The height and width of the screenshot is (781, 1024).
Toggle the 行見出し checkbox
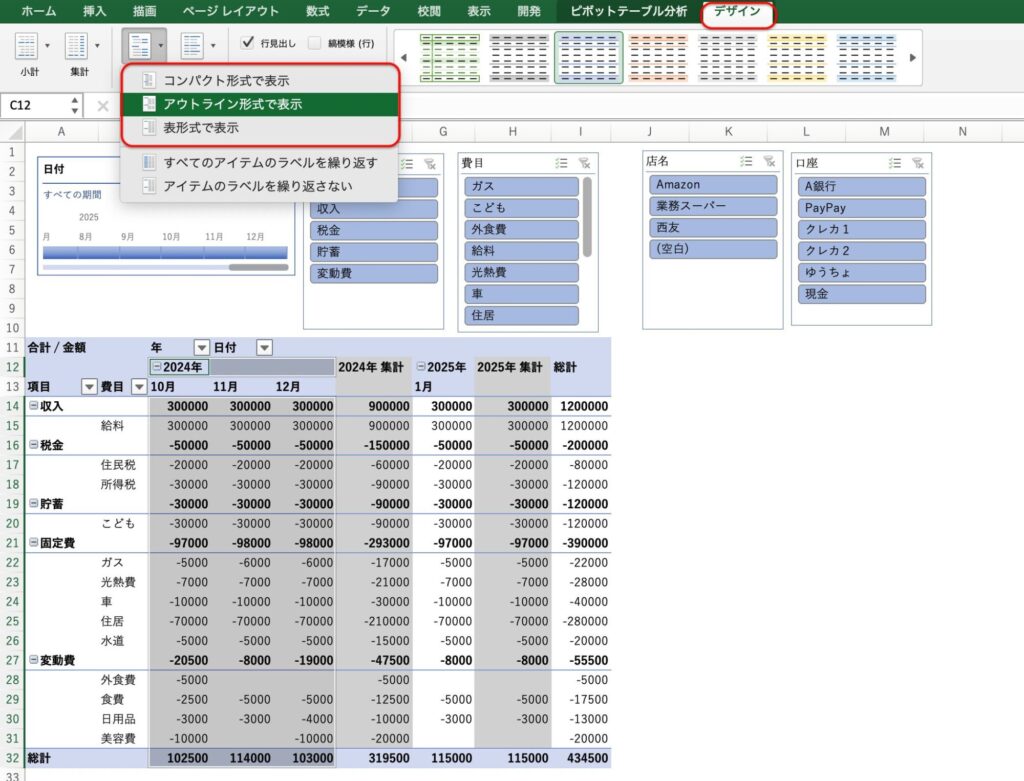(x=249, y=43)
